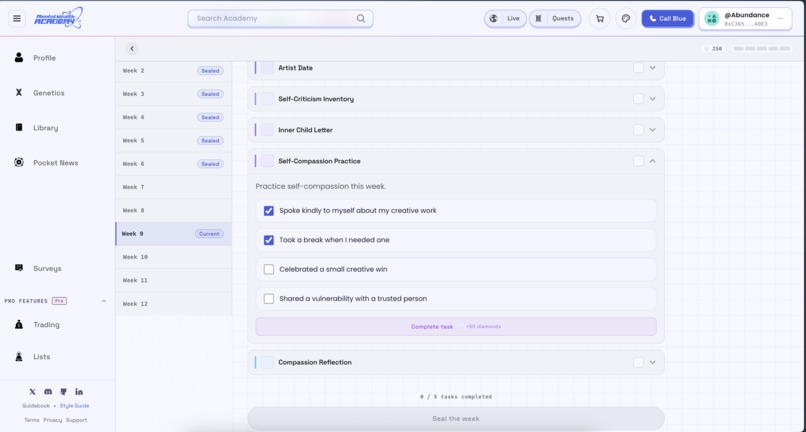Click the Abundance profile avatar
The width and height of the screenshot is (806, 432).
pos(712,19)
